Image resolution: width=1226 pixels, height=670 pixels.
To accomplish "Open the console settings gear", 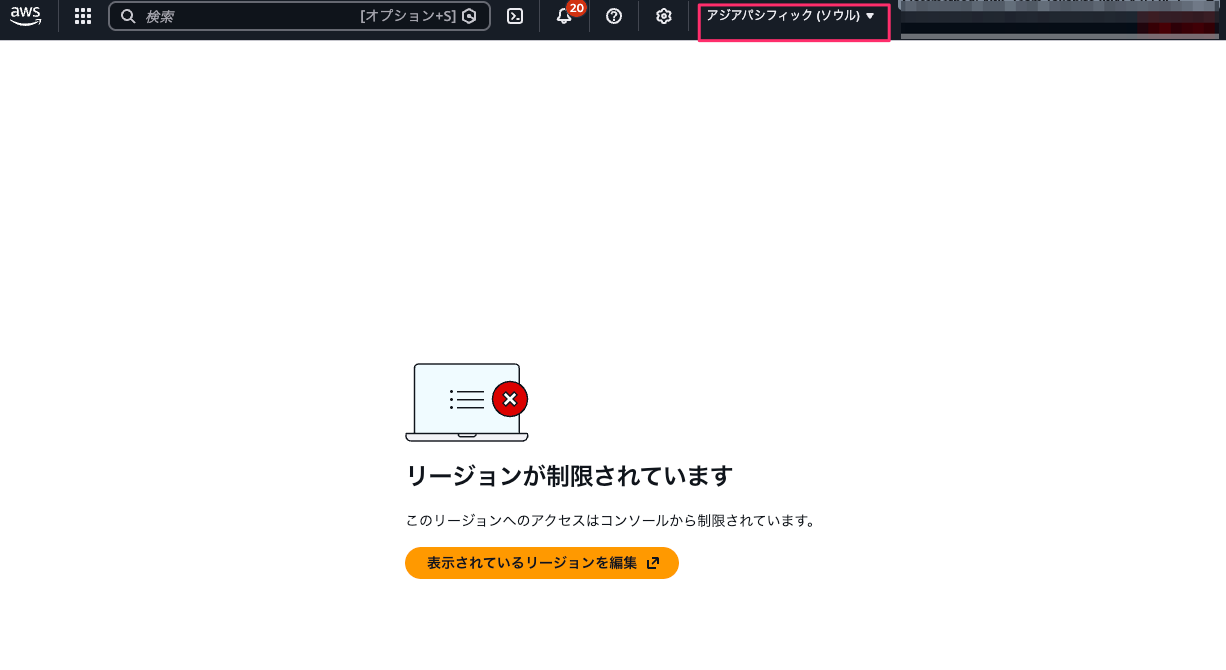I will click(x=663, y=16).
